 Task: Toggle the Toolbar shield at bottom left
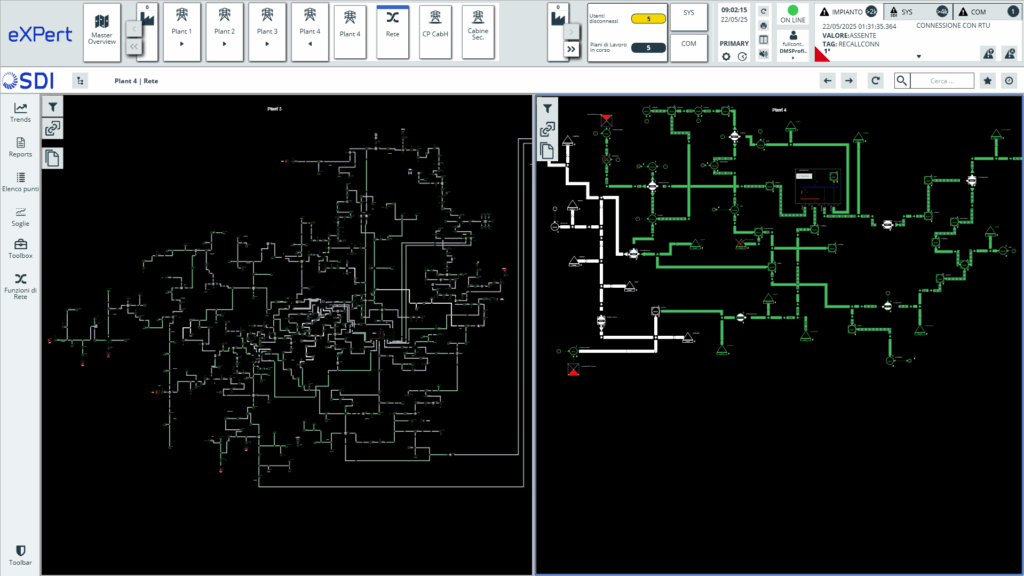20,555
